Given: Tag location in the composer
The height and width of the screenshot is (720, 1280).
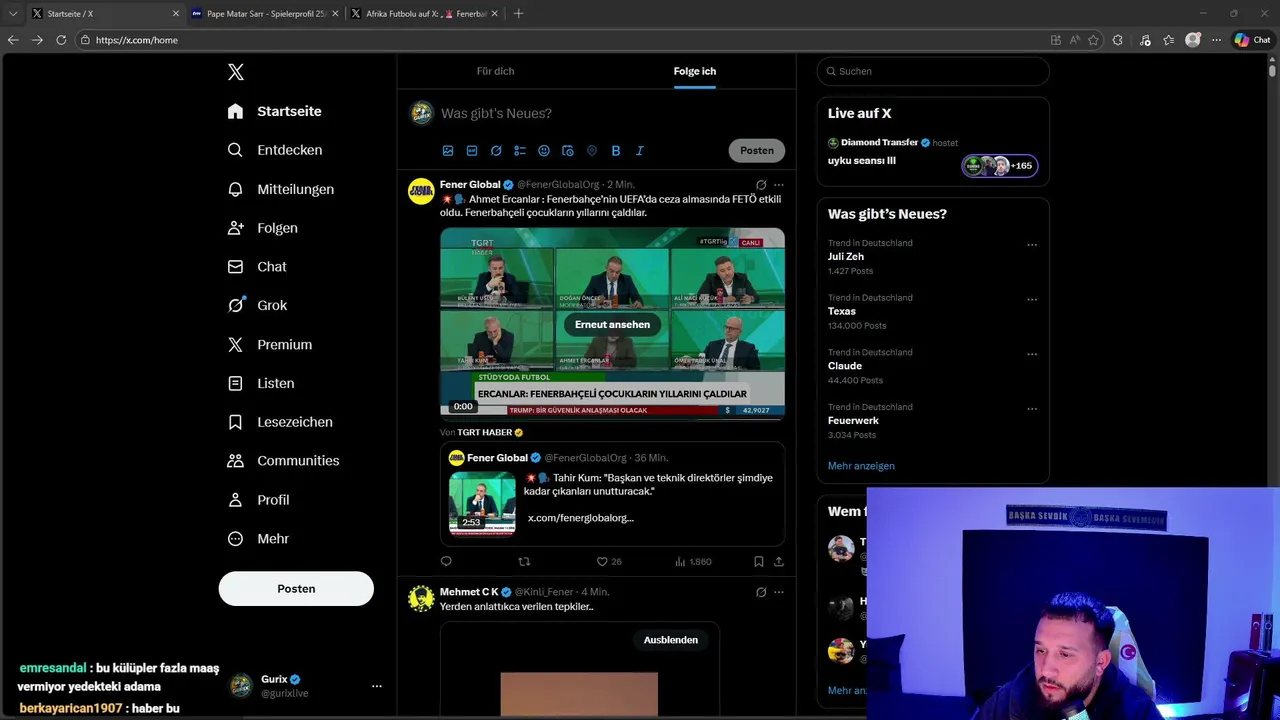Looking at the screenshot, I should (x=592, y=151).
